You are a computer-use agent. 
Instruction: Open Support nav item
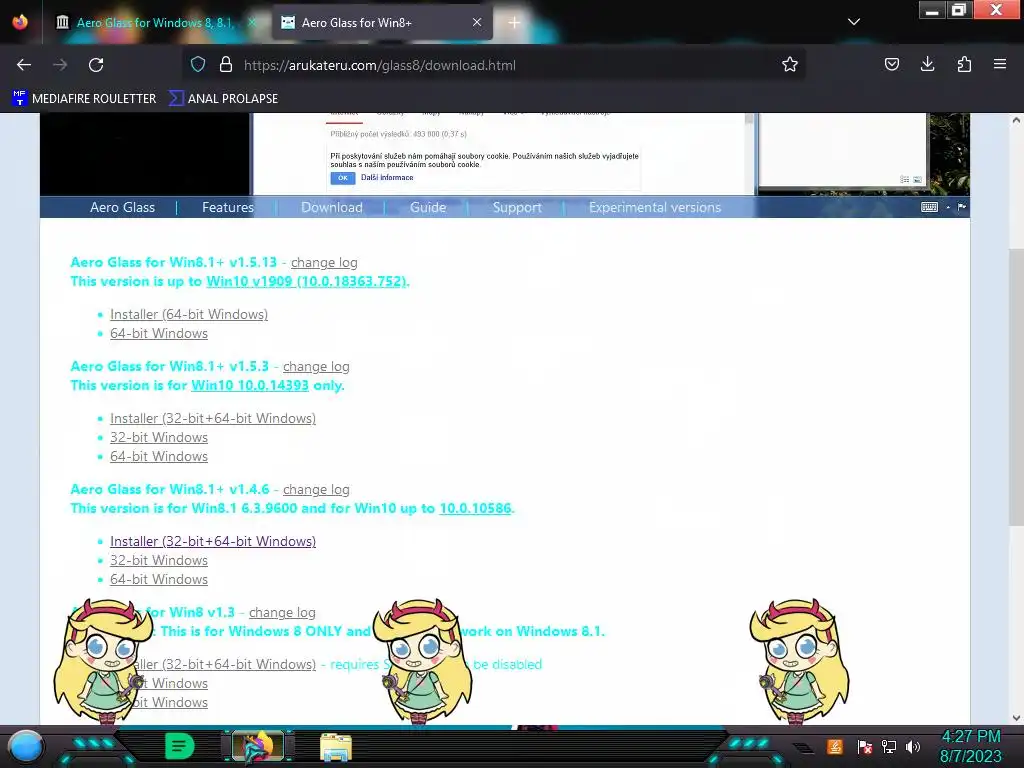[517, 207]
